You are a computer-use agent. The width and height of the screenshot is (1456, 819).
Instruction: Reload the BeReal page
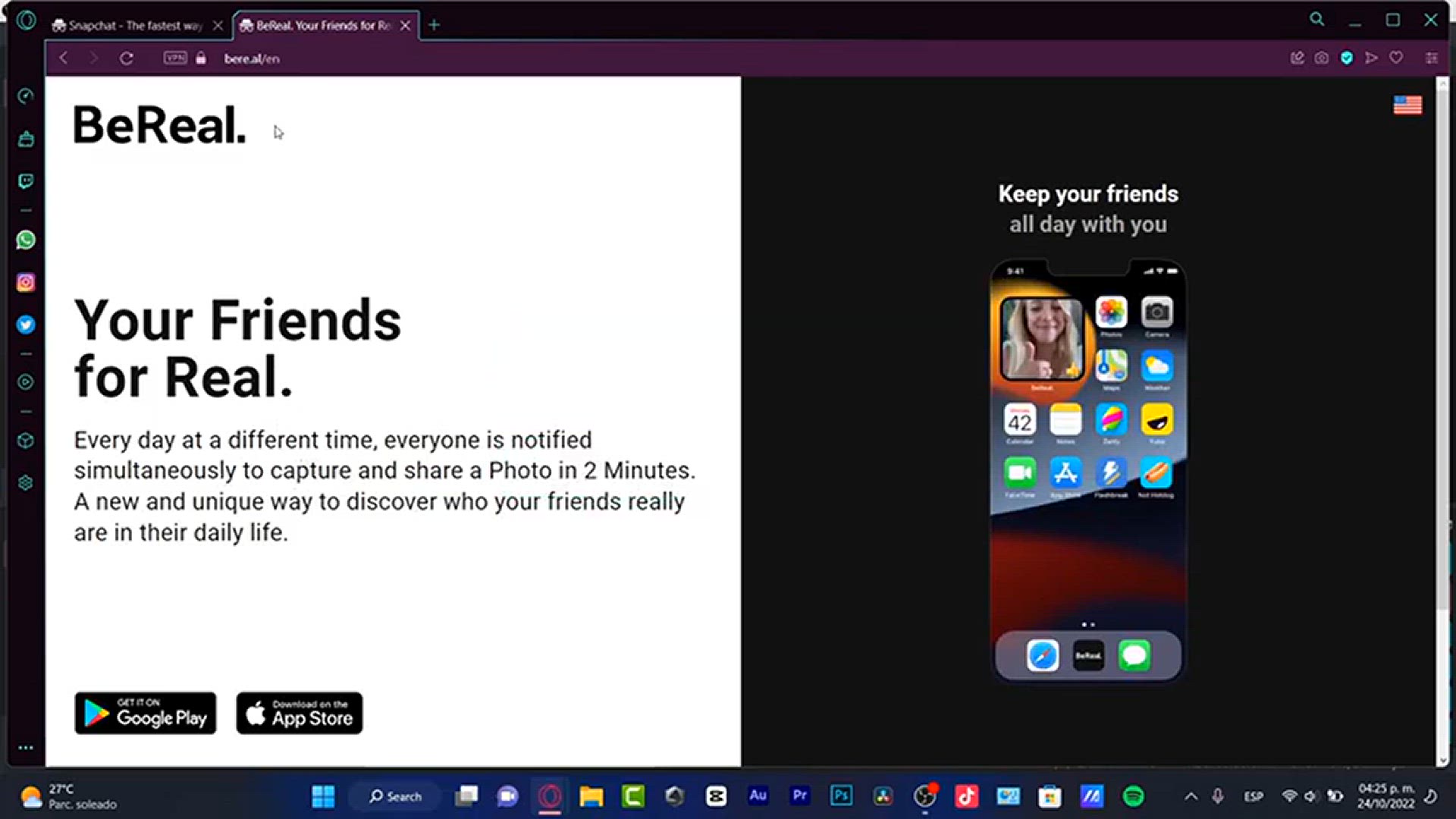127,58
